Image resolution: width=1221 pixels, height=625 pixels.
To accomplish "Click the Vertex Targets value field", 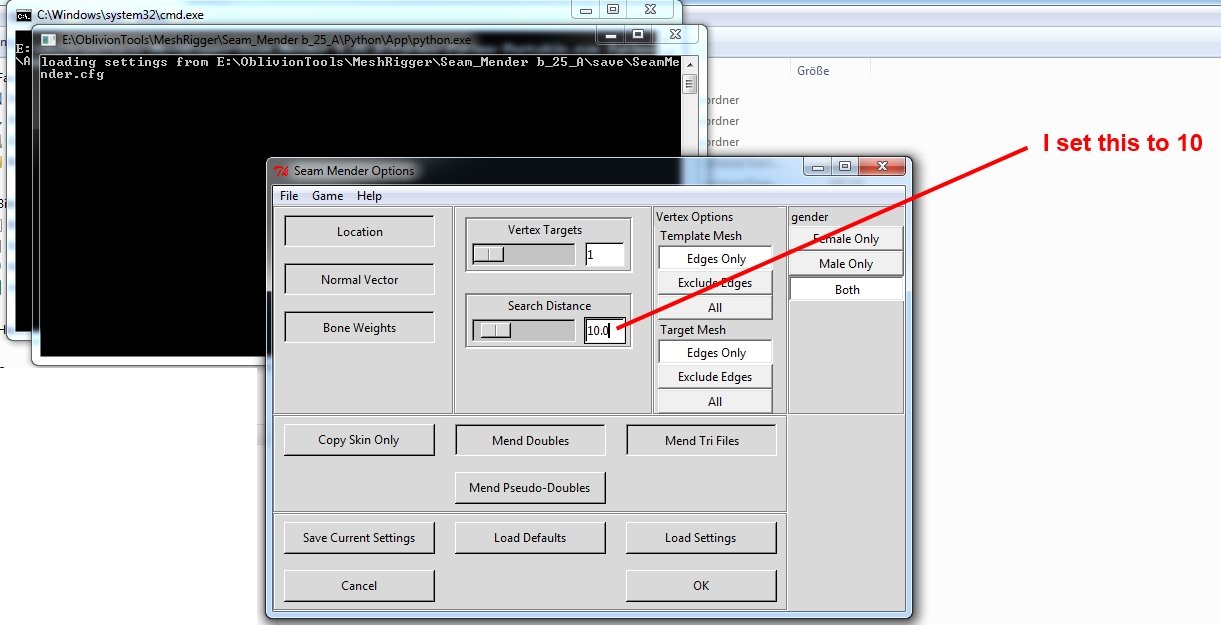I will [x=605, y=255].
